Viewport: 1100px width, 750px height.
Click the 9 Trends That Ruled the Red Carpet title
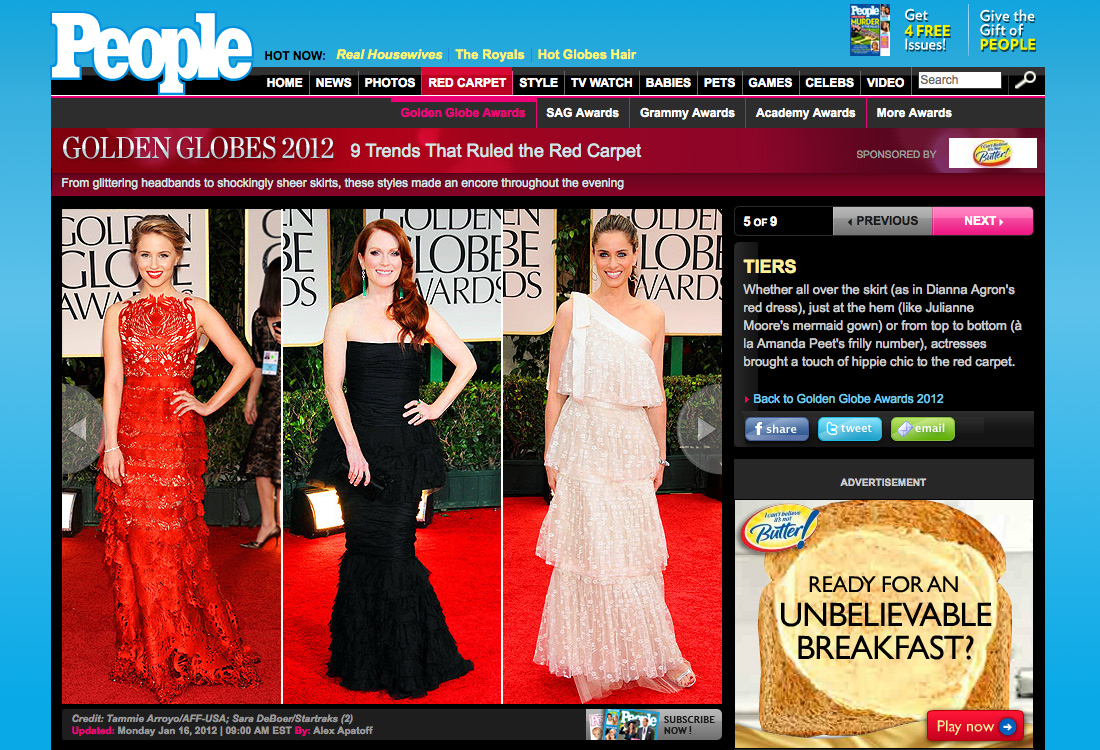point(495,151)
